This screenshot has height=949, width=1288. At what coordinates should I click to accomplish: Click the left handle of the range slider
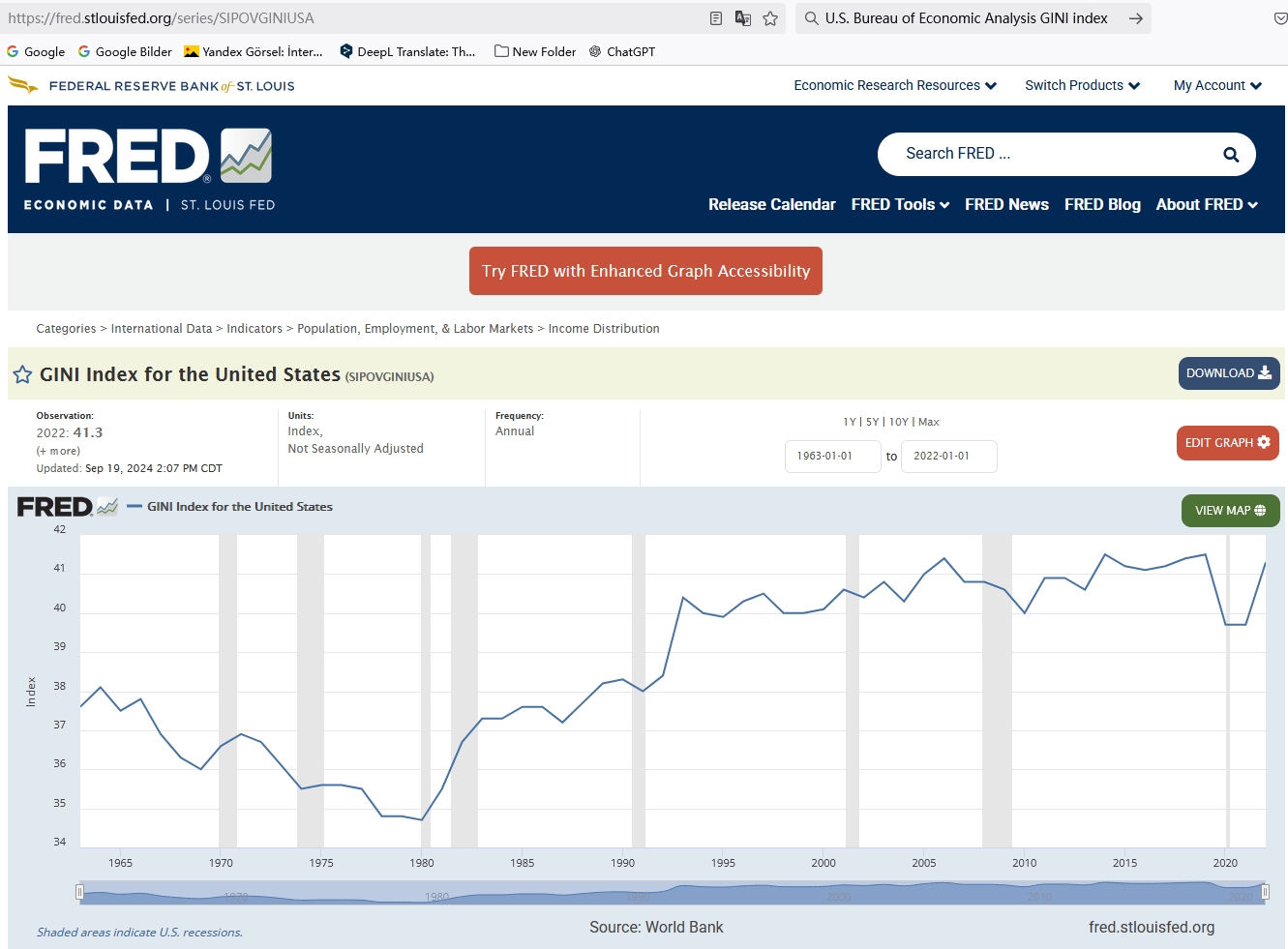[x=79, y=892]
